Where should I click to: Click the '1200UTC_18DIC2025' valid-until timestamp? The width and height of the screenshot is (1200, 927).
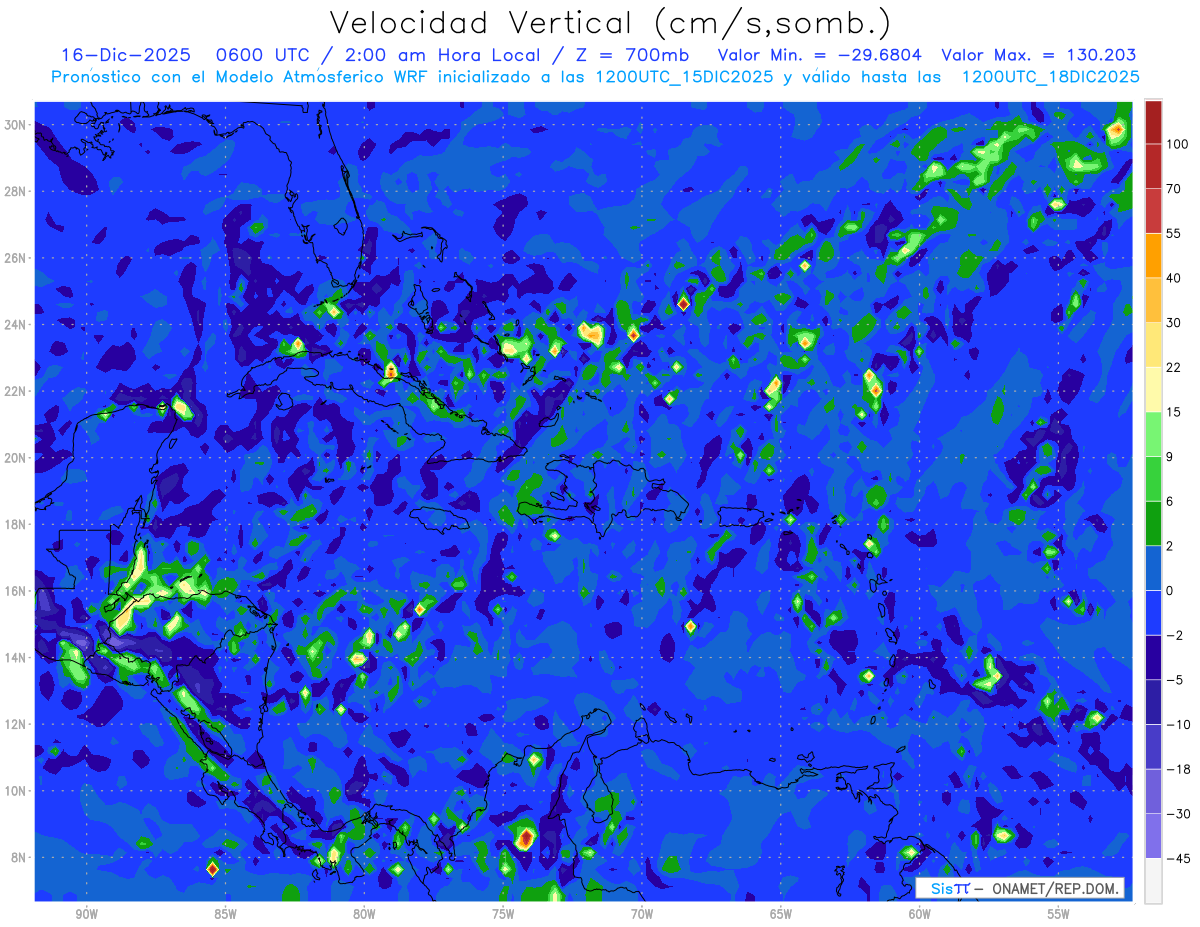click(1051, 76)
